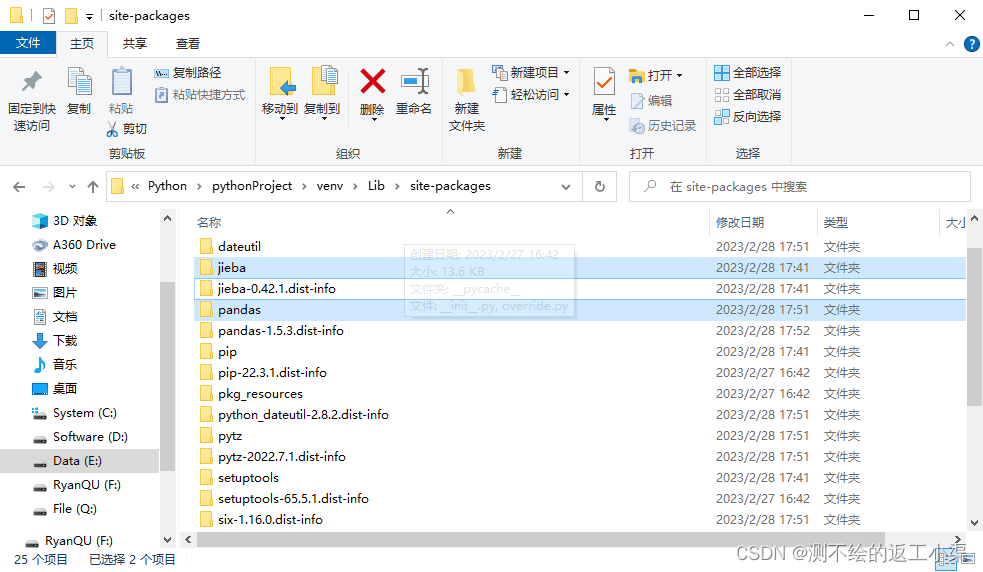Click the Up one level arrow
This screenshot has height=572, width=983.
[x=93, y=186]
